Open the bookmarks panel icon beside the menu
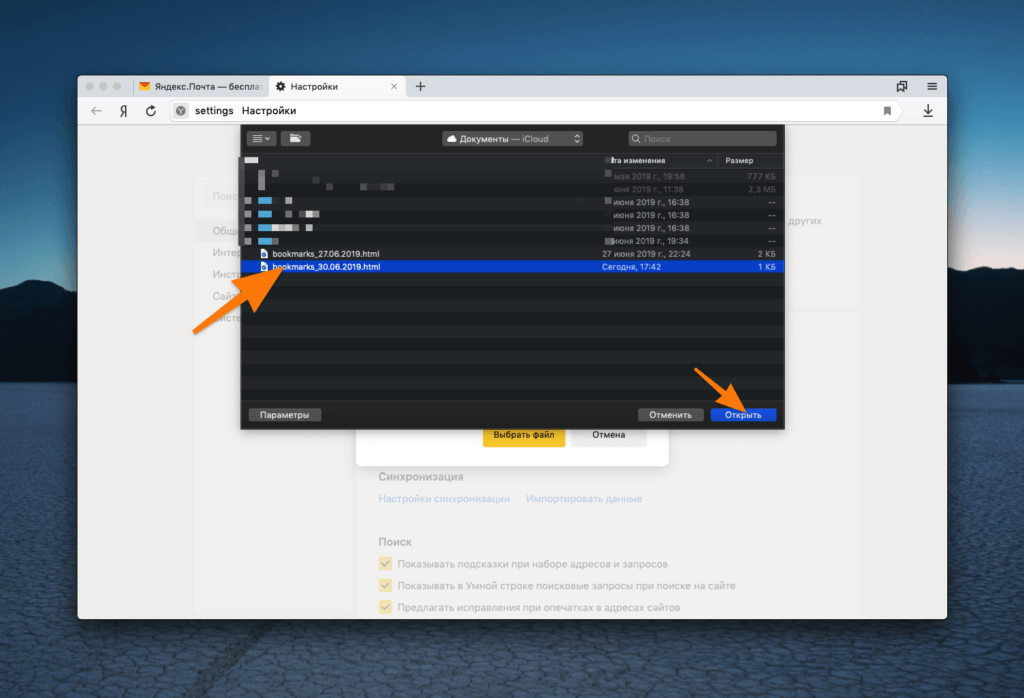The image size is (1024, 698). click(902, 86)
